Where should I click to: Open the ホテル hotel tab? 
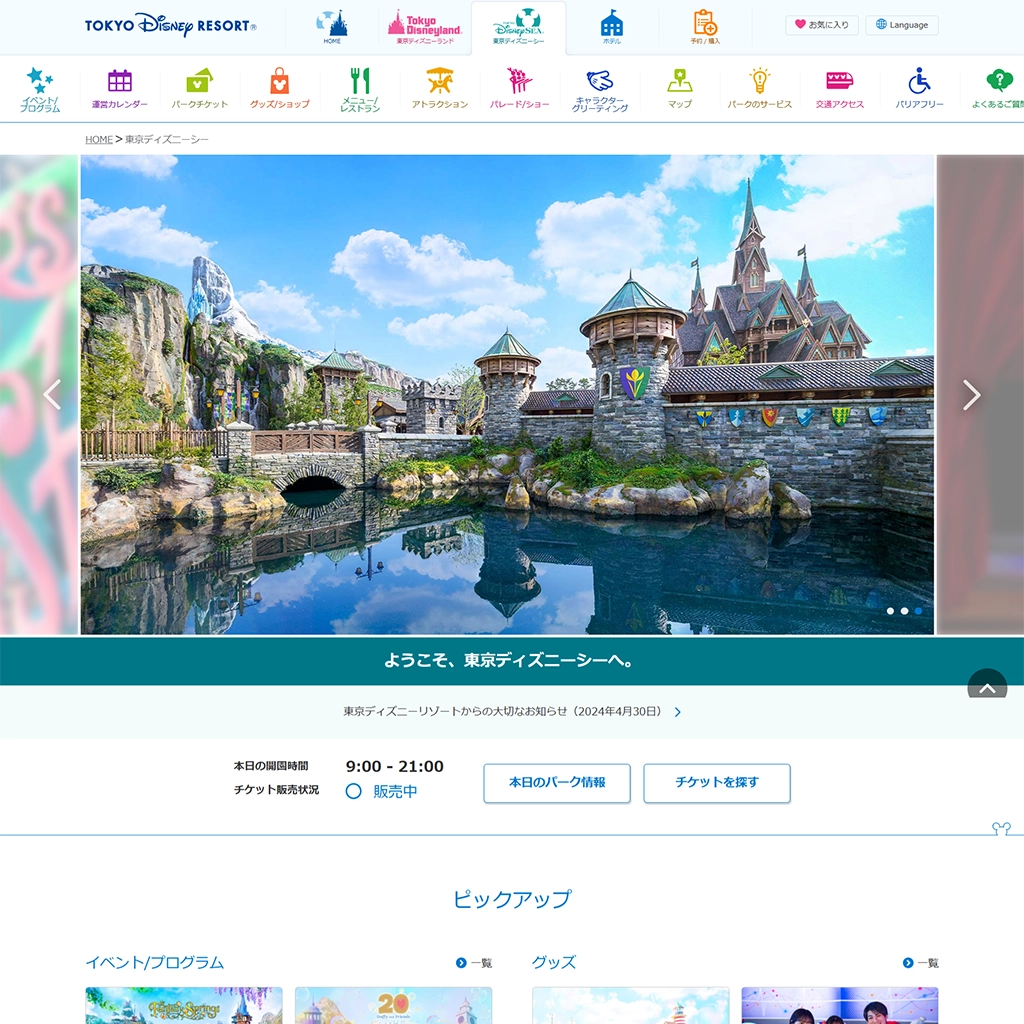(x=612, y=27)
